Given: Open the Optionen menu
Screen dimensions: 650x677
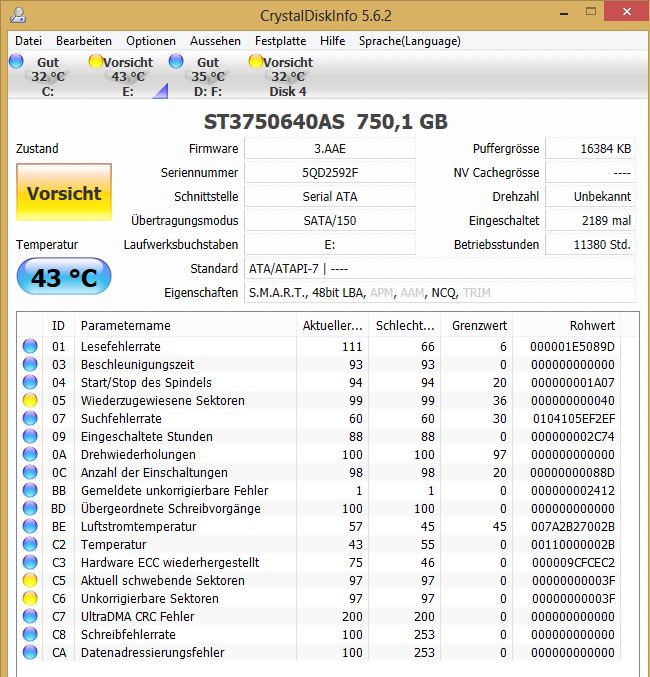Looking at the screenshot, I should click(151, 41).
